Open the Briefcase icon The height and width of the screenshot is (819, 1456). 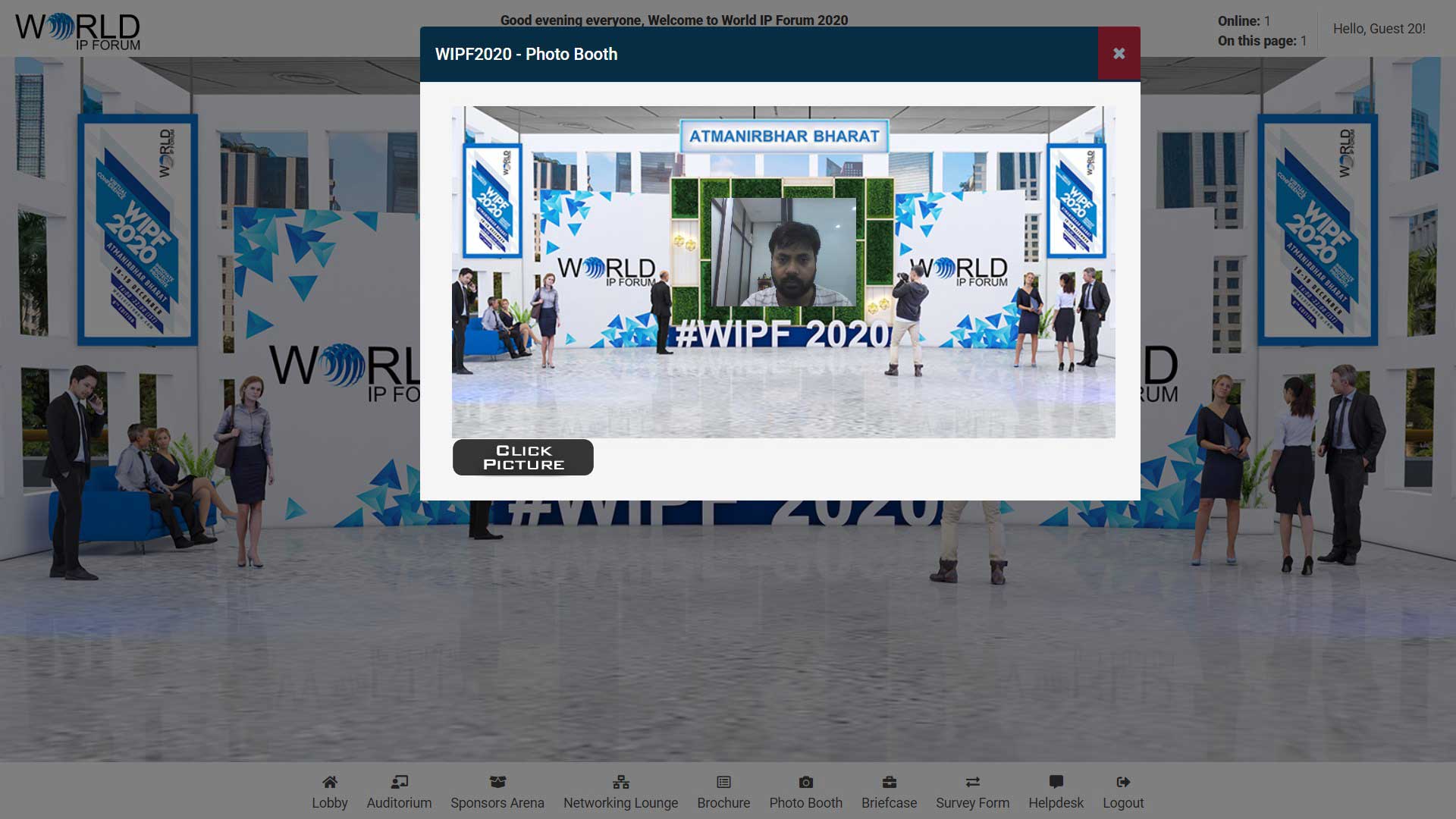(x=889, y=782)
